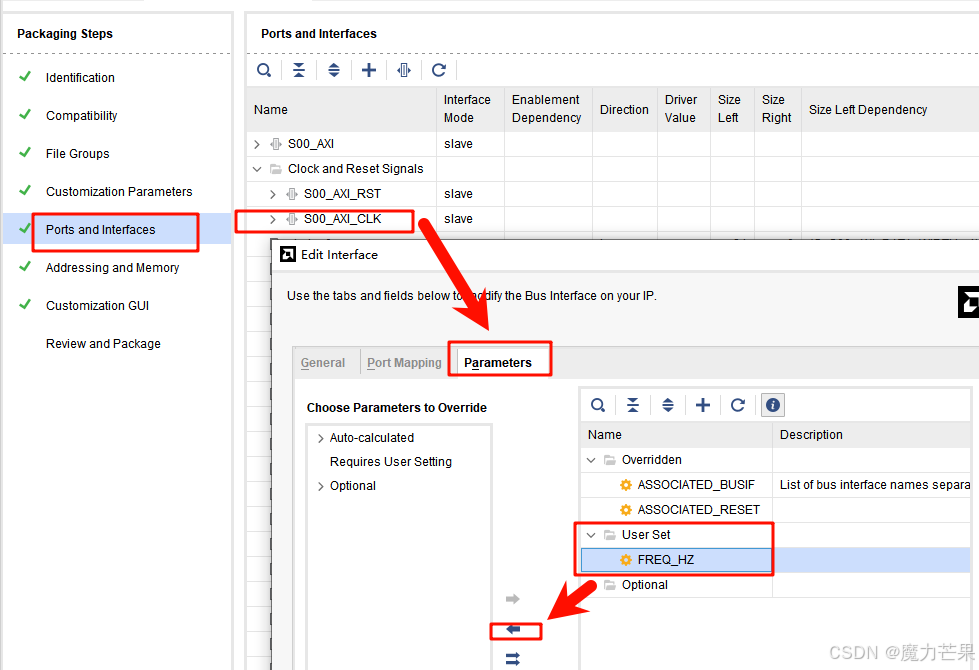Click the Name column header in dialog
Image resolution: width=979 pixels, height=670 pixels.
[677, 435]
